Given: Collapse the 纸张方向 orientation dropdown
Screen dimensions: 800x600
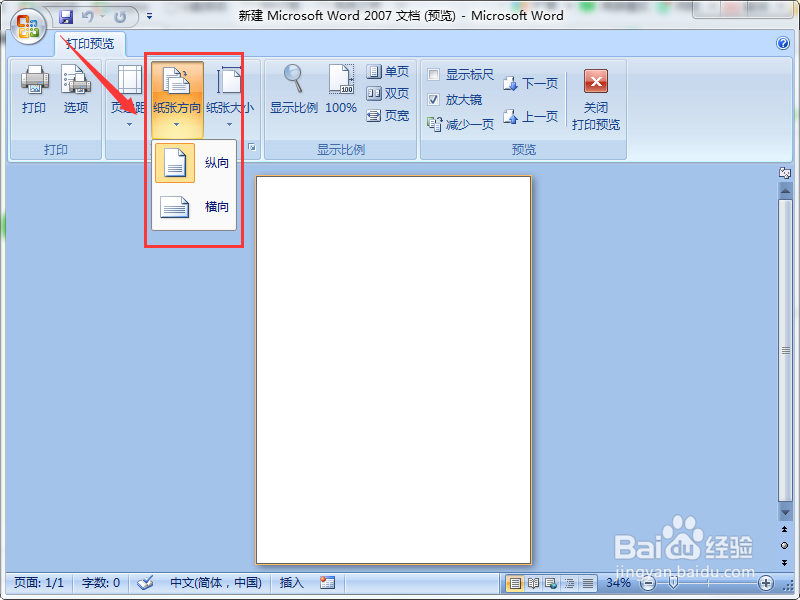Looking at the screenshot, I should coord(177,98).
